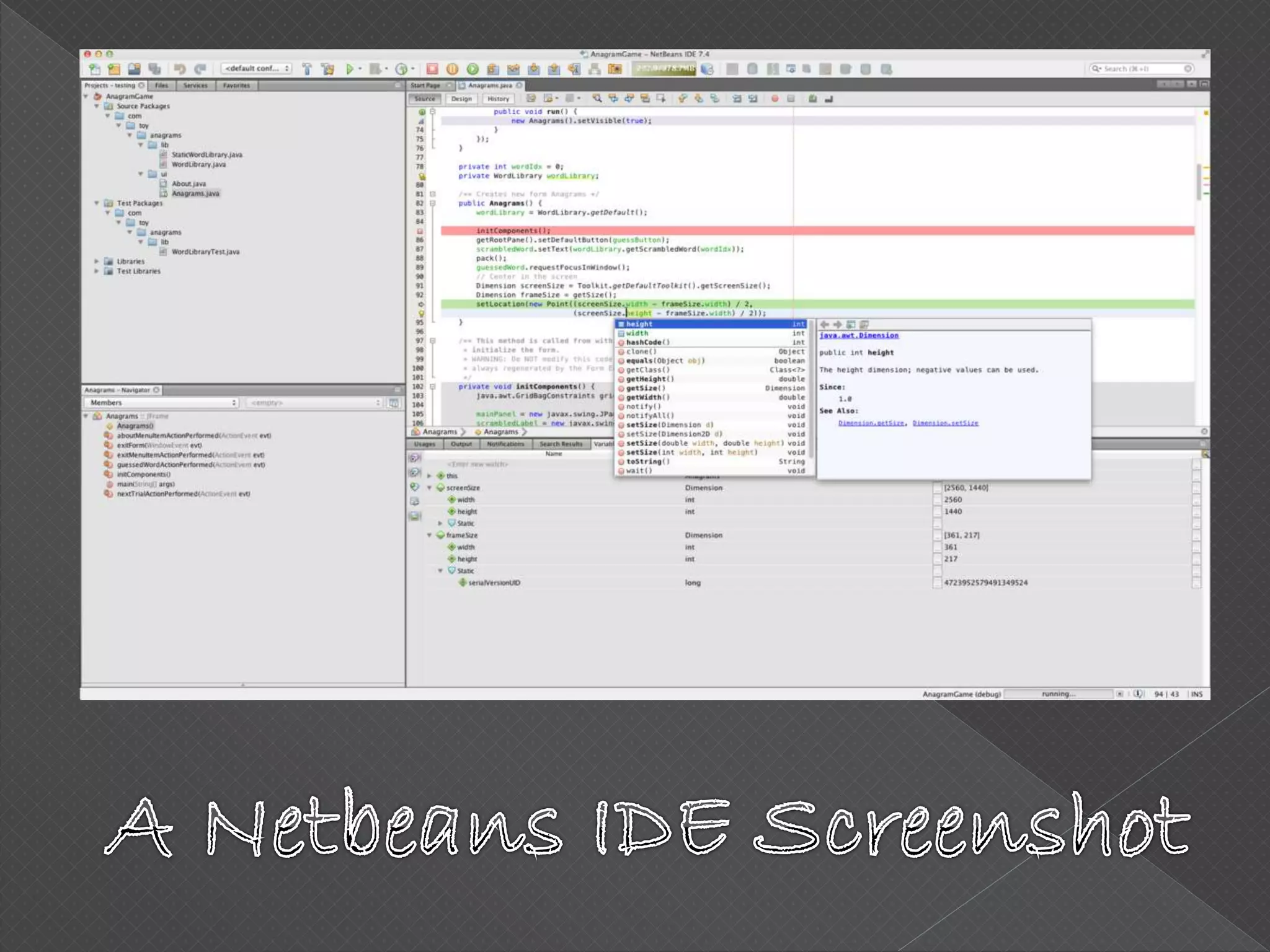Viewport: 1270px width, 952px height.
Task: Collapse the Source Packages node
Action: (97, 107)
